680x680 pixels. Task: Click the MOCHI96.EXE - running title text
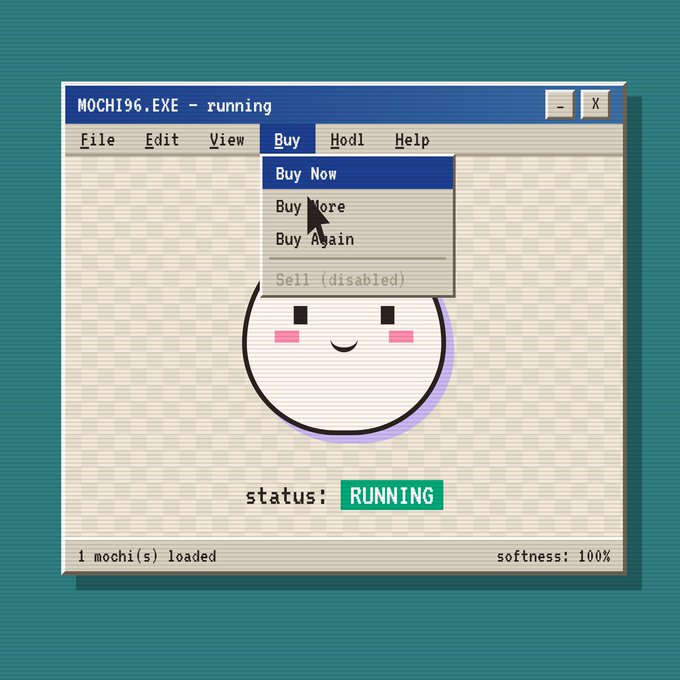(x=174, y=106)
